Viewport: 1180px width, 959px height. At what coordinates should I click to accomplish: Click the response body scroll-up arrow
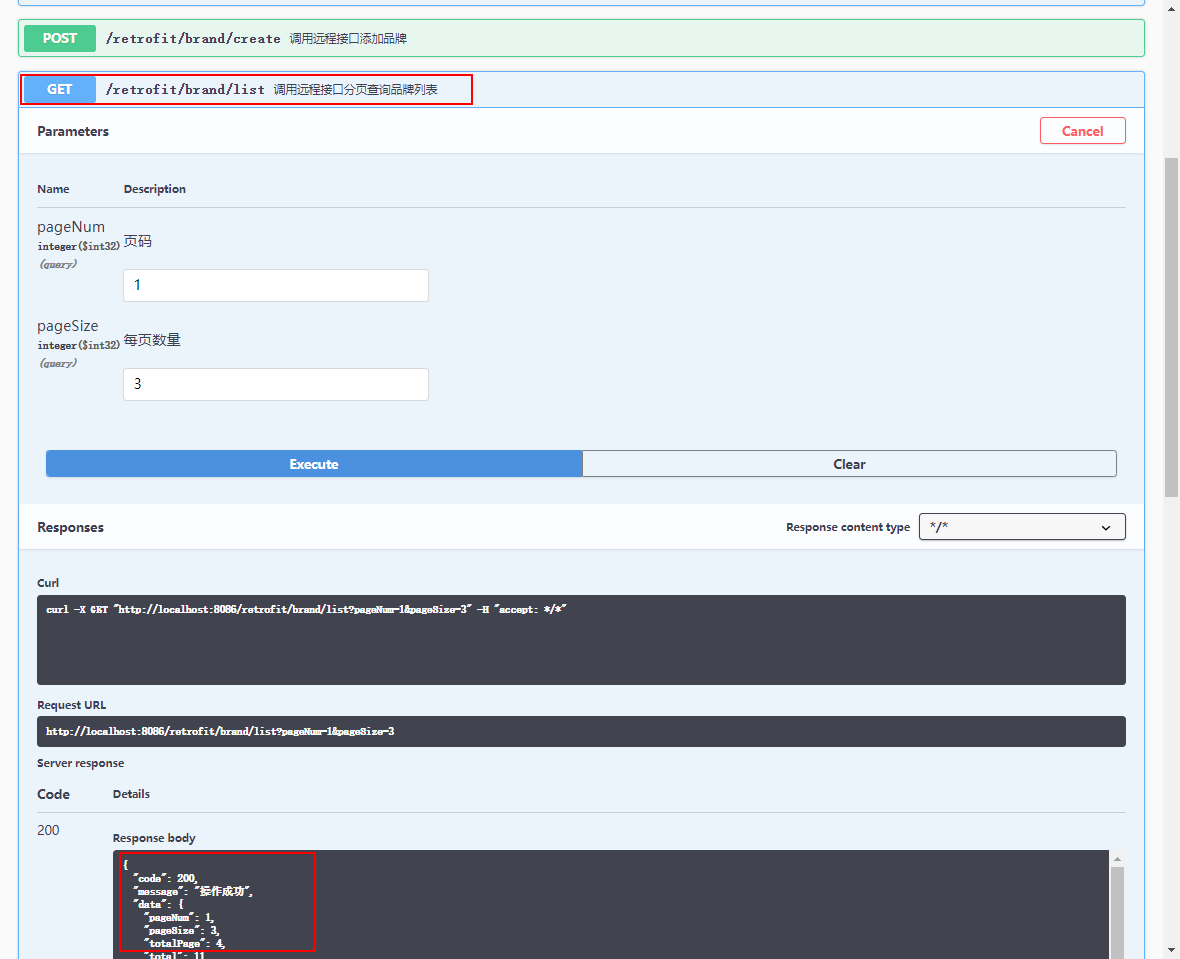tap(1118, 859)
